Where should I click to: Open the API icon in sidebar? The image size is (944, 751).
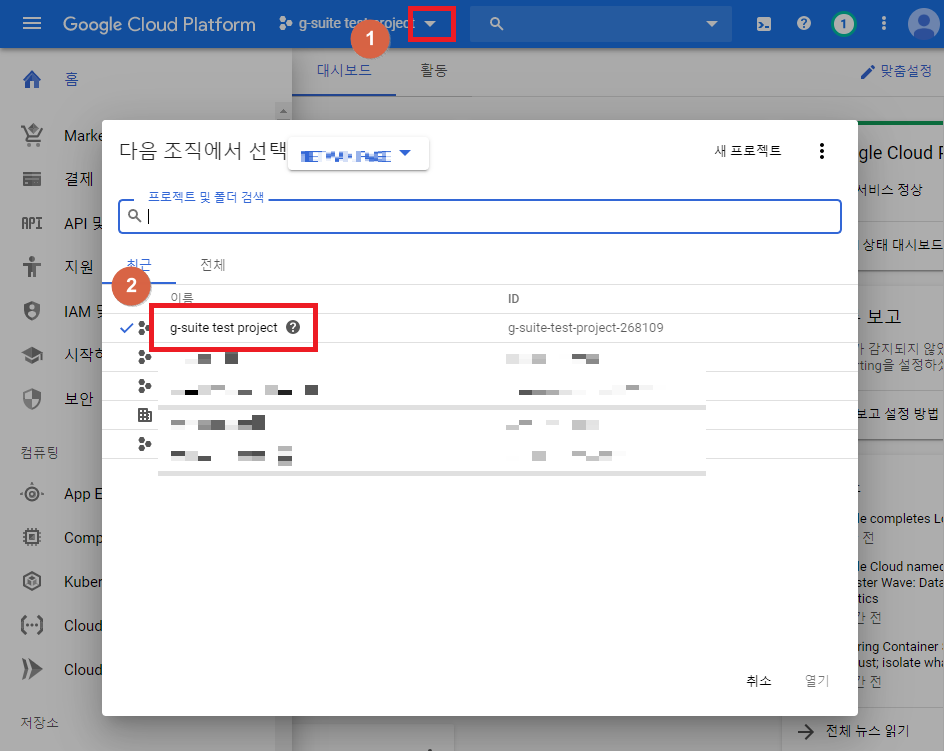point(32,223)
